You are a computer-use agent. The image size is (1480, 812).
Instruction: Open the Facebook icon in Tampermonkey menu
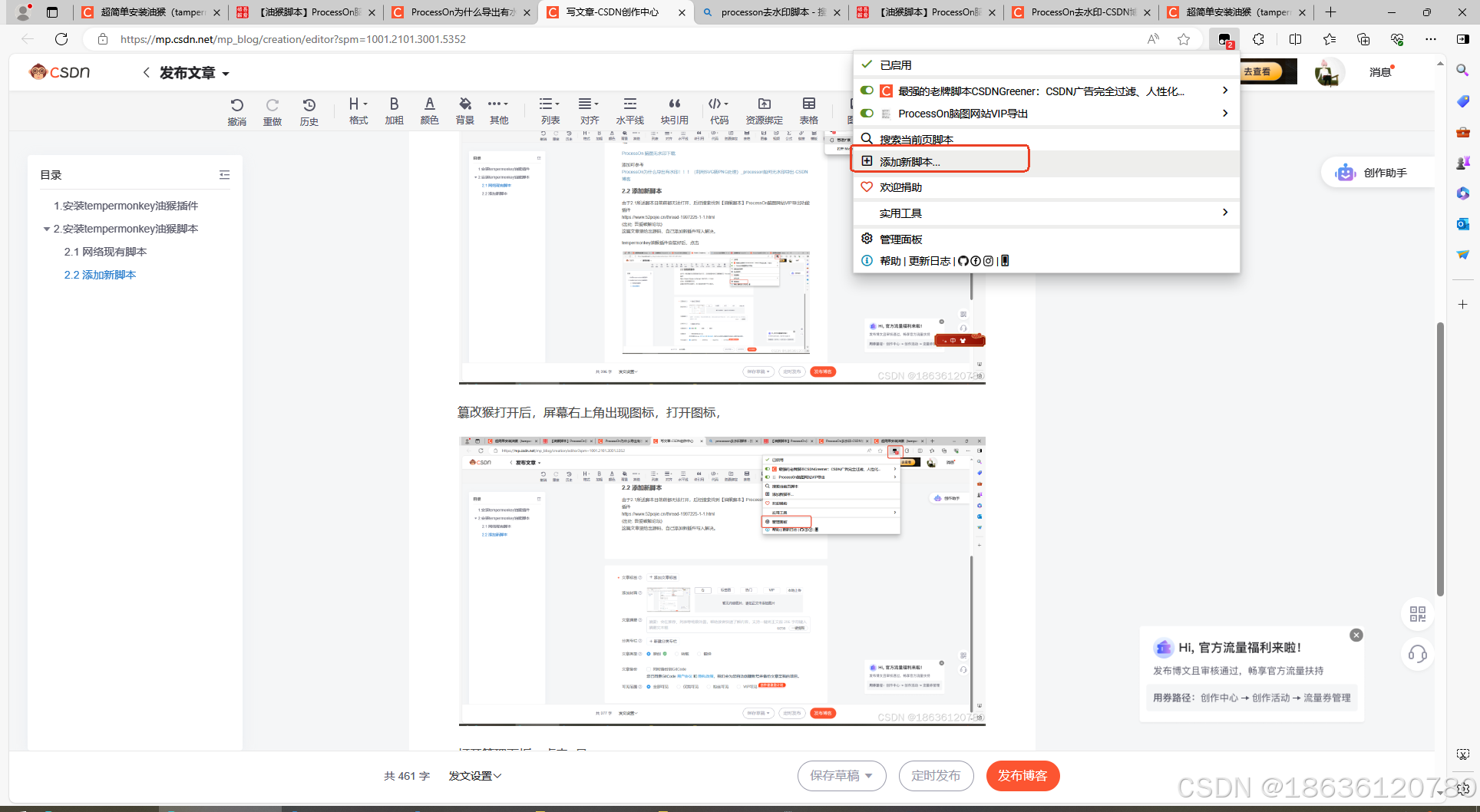pyautogui.click(x=976, y=261)
